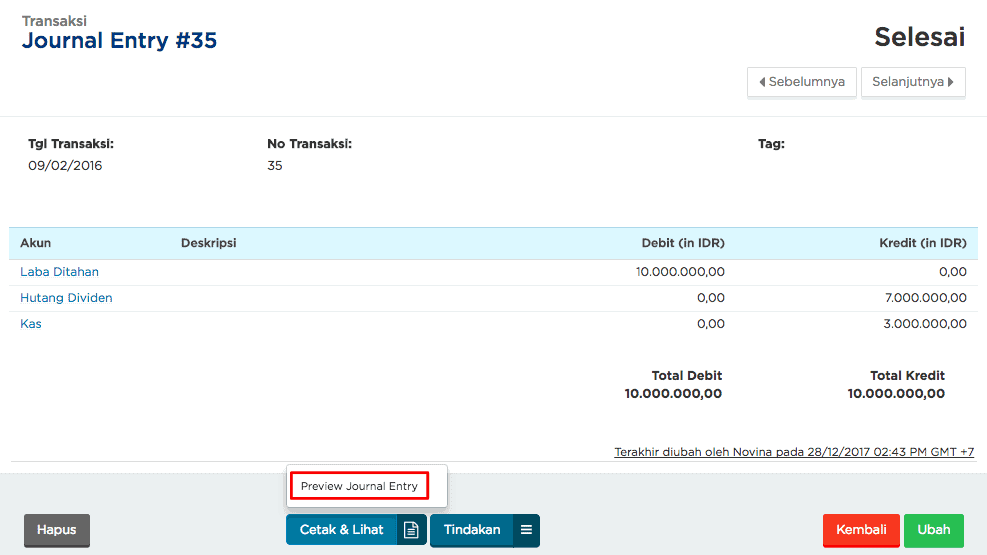Open the Hutang Dividen account link
The image size is (987, 555).
[66, 298]
